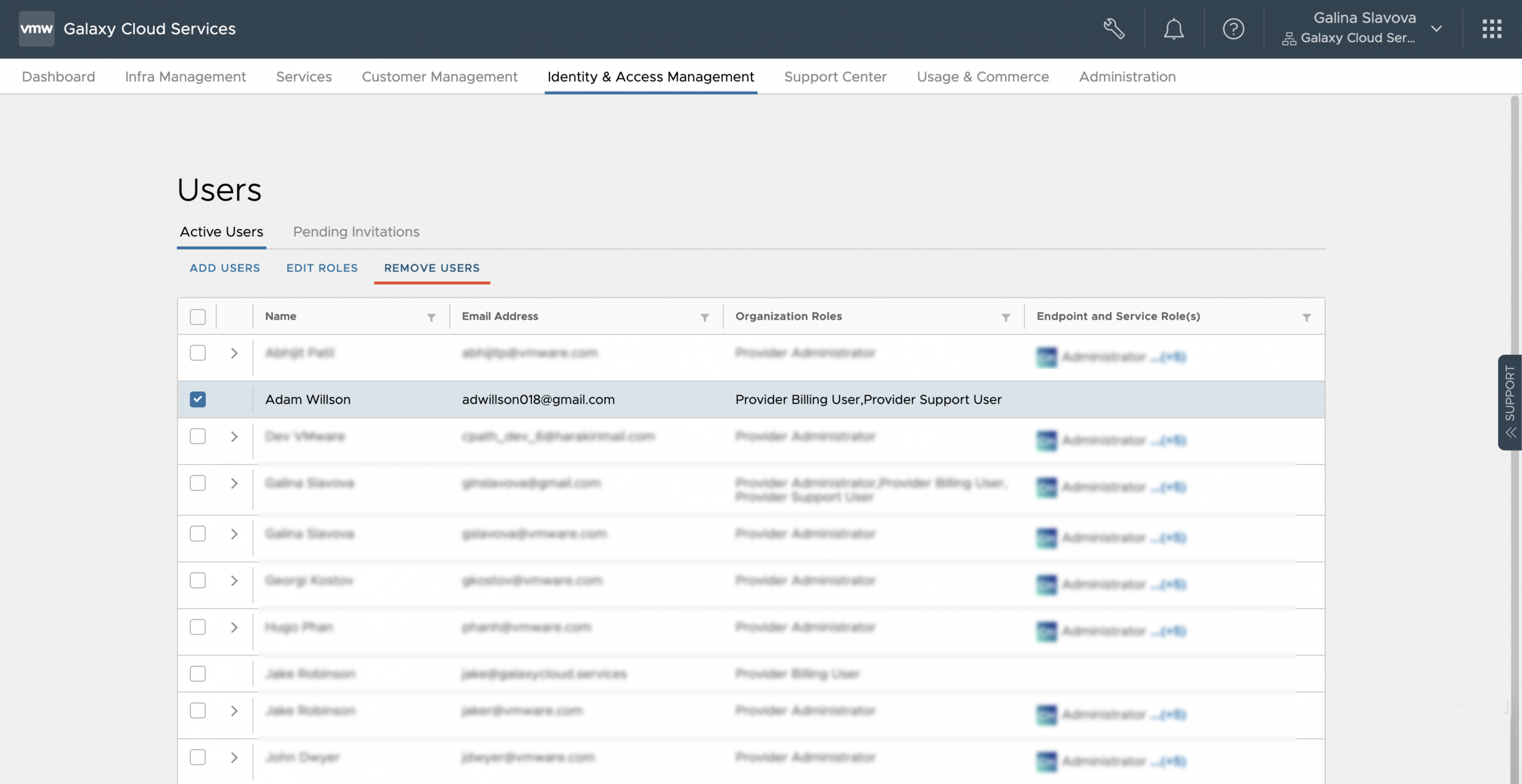Open the notifications bell icon
1522x784 pixels.
1173,29
